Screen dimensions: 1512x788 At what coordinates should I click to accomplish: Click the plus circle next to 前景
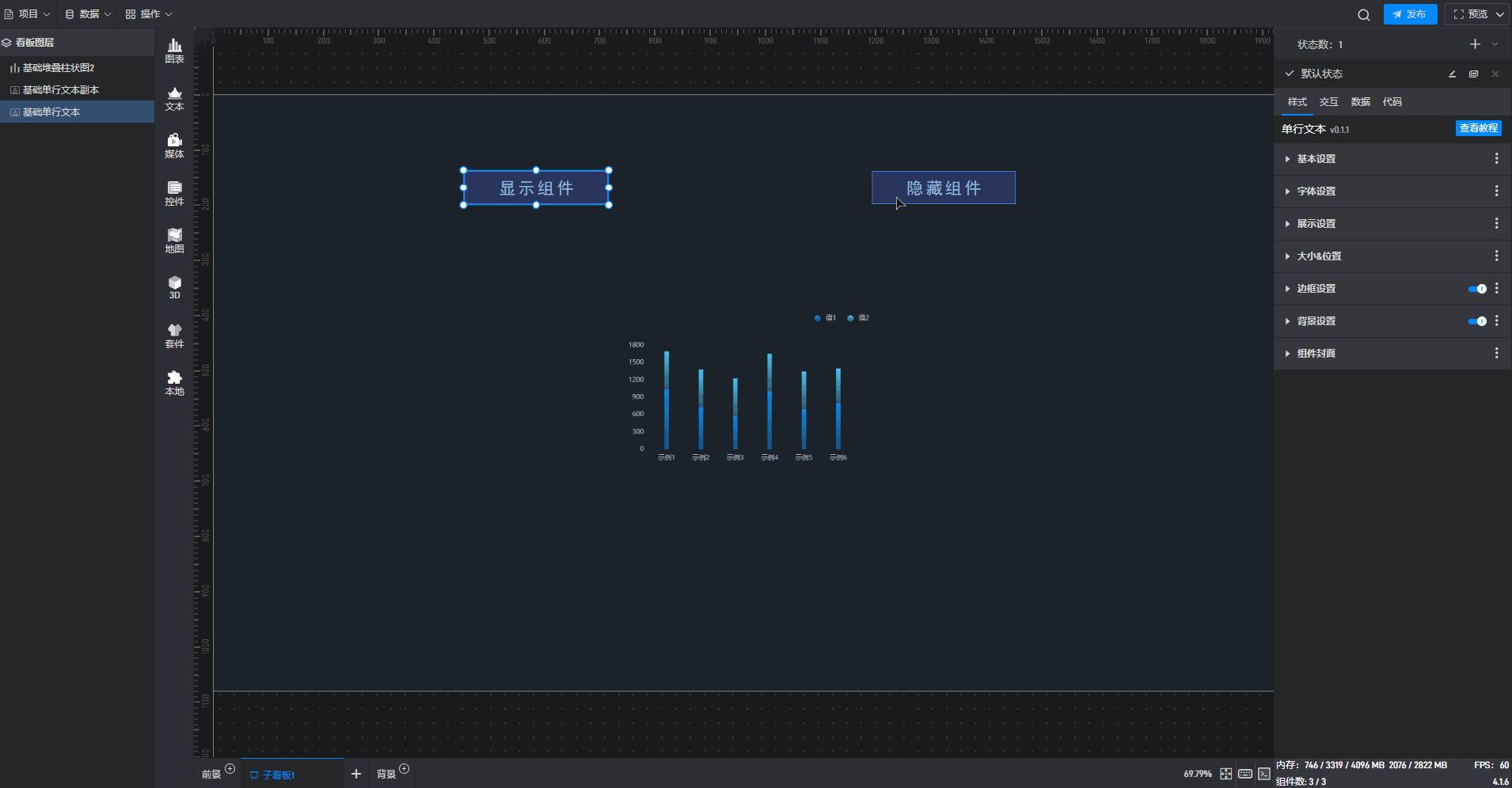(230, 768)
